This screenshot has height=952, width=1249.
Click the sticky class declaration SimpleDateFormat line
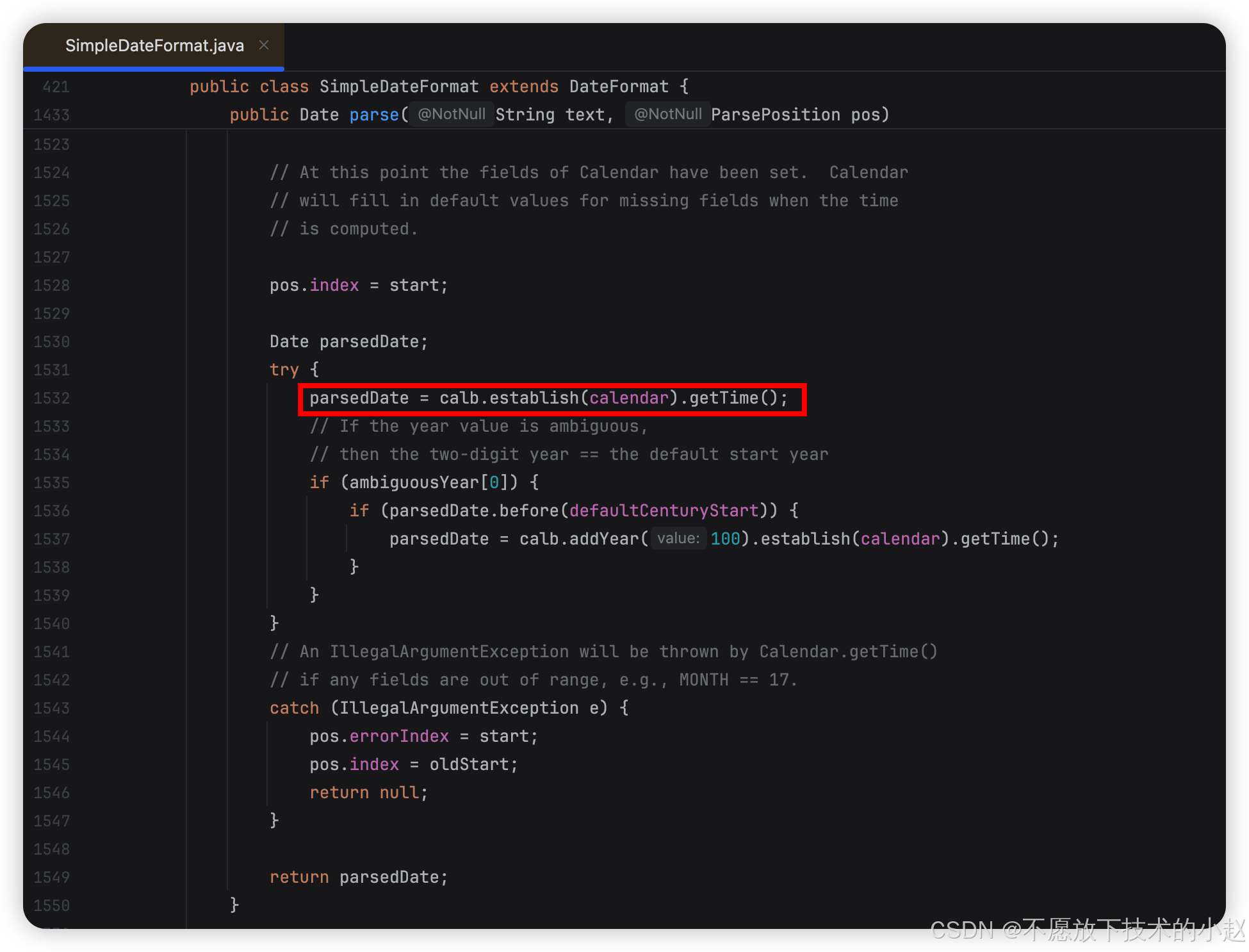tap(398, 86)
